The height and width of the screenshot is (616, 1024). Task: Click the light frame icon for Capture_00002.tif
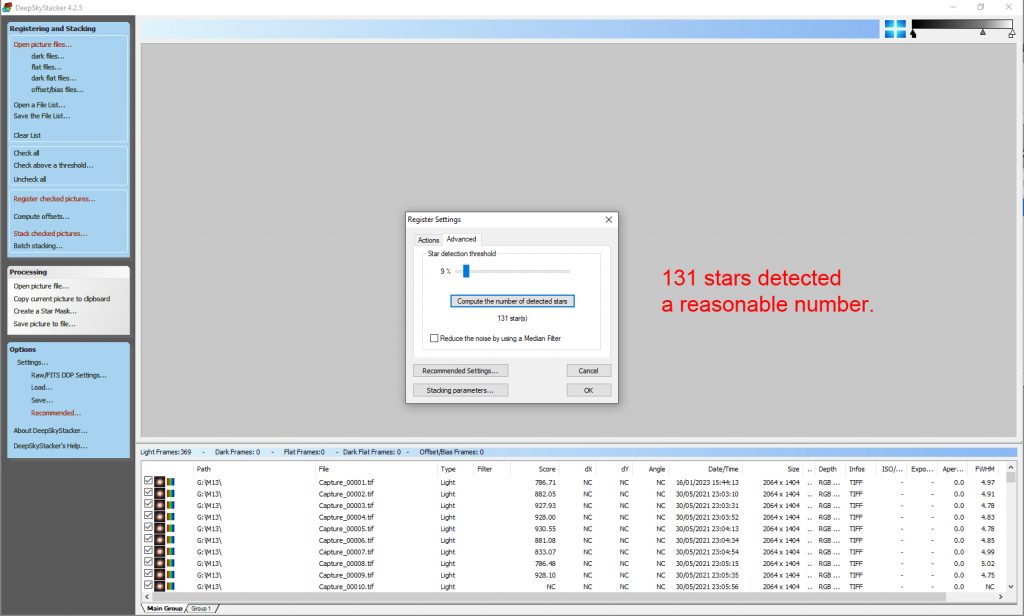click(x=159, y=494)
